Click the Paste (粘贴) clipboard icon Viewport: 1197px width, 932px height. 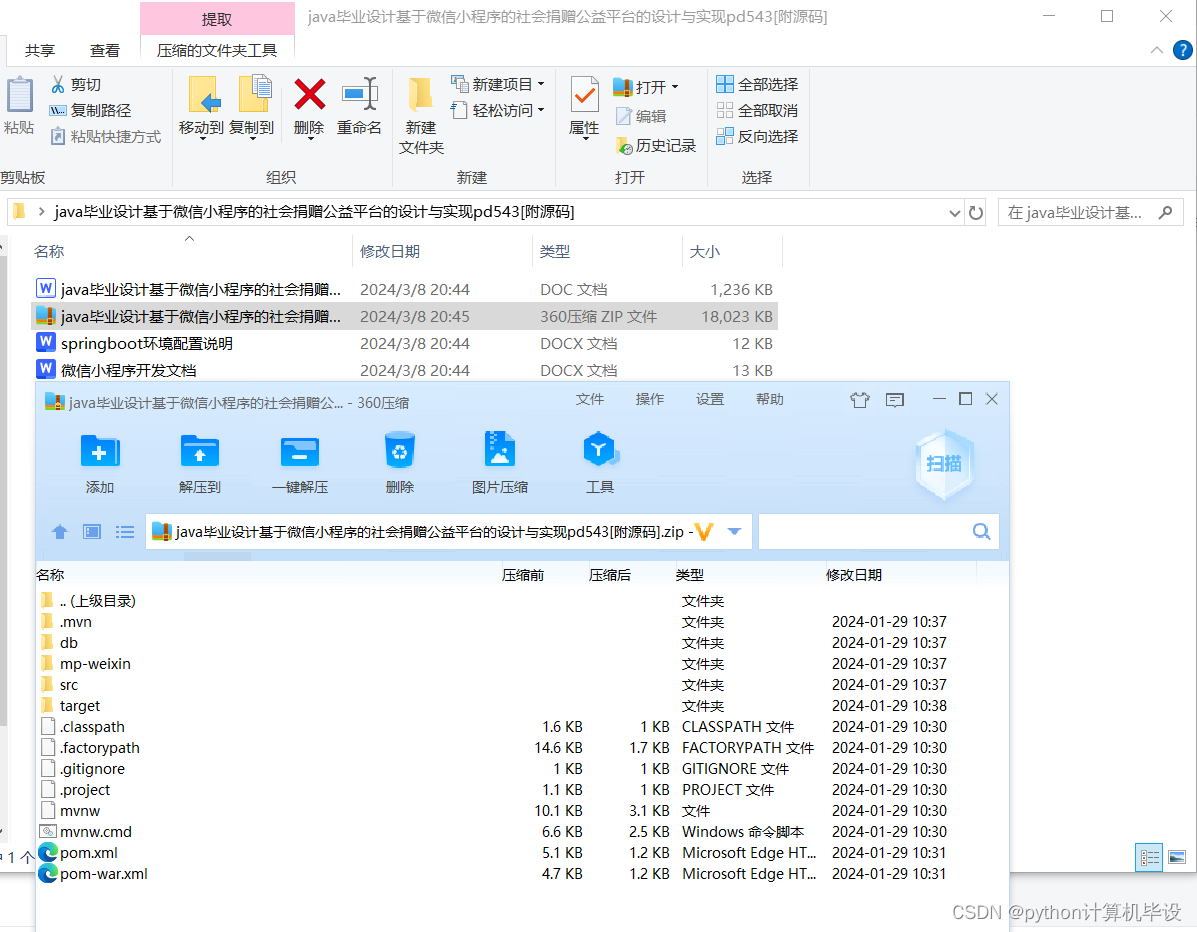point(19,96)
